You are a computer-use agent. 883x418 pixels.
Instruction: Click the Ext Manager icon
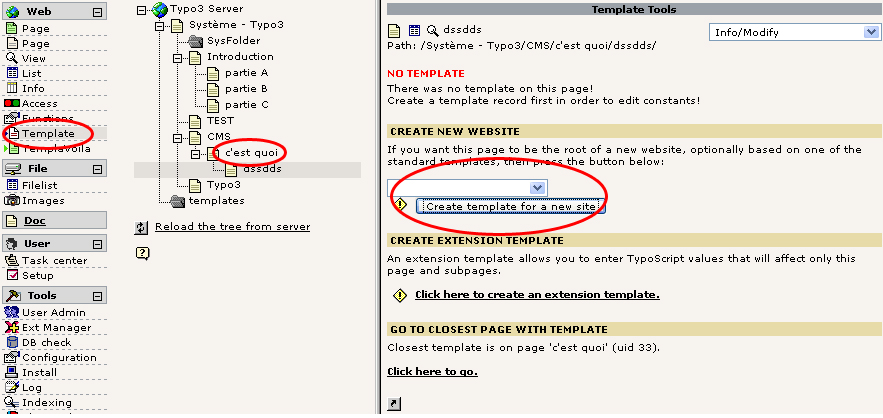click(x=12, y=327)
